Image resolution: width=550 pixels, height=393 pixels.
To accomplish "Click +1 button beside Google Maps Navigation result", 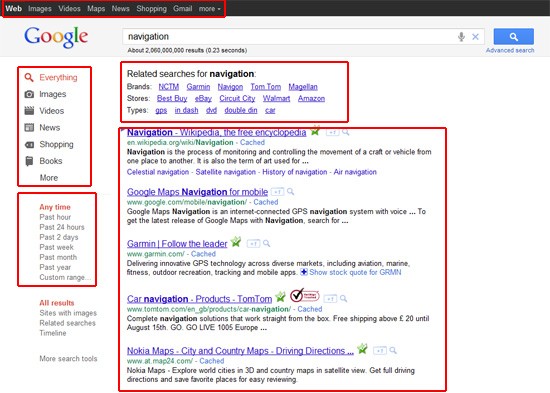I will click(277, 192).
